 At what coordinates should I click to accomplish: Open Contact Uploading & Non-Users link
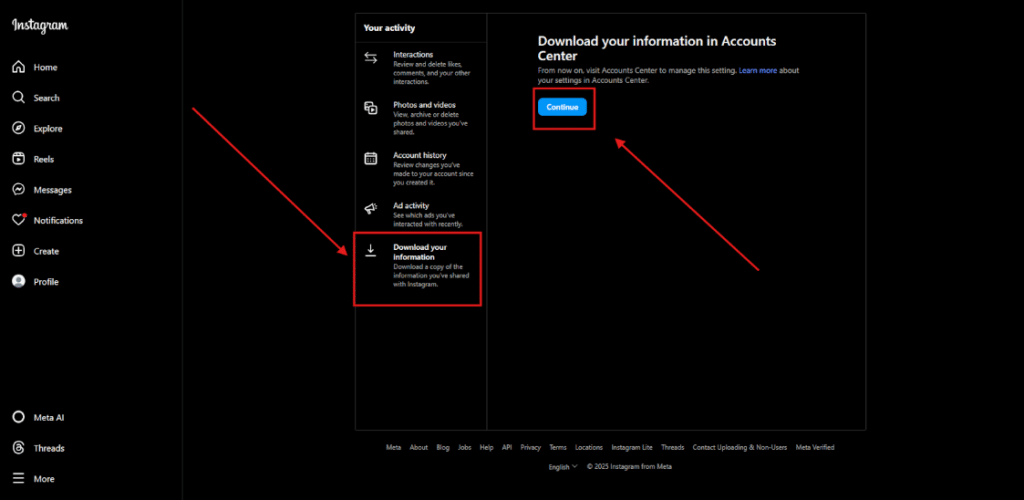click(740, 448)
